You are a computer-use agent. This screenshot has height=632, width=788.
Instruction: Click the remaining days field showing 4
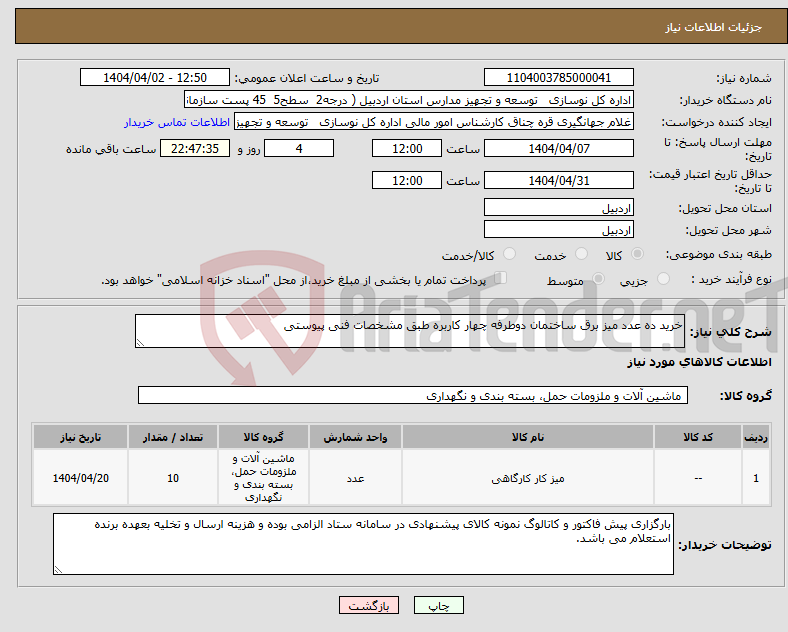click(299, 148)
